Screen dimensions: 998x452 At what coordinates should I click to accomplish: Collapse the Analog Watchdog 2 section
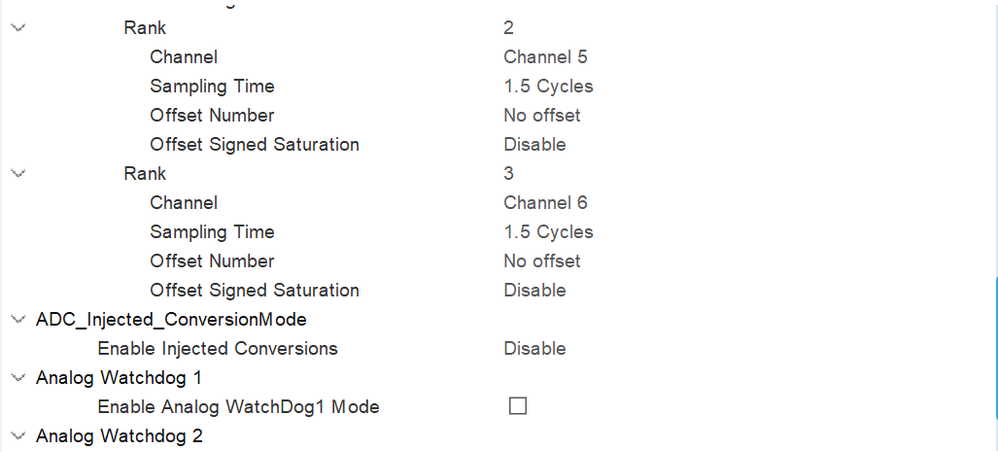pos(17,436)
